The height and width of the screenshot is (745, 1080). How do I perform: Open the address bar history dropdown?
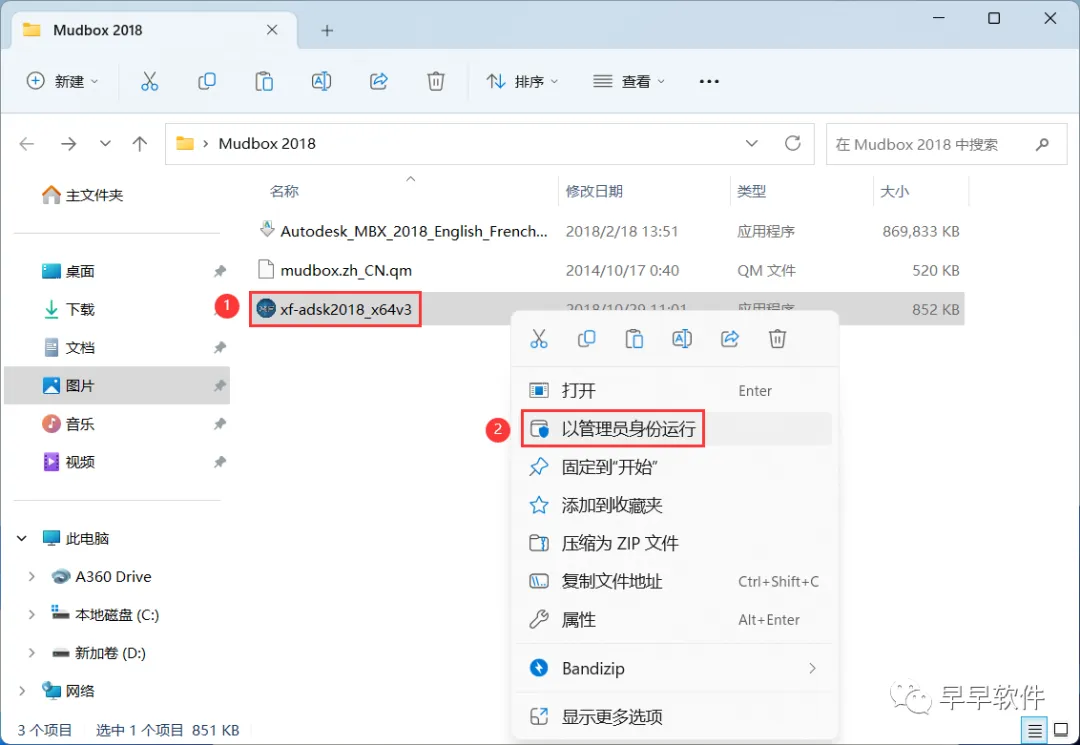[x=751, y=143]
